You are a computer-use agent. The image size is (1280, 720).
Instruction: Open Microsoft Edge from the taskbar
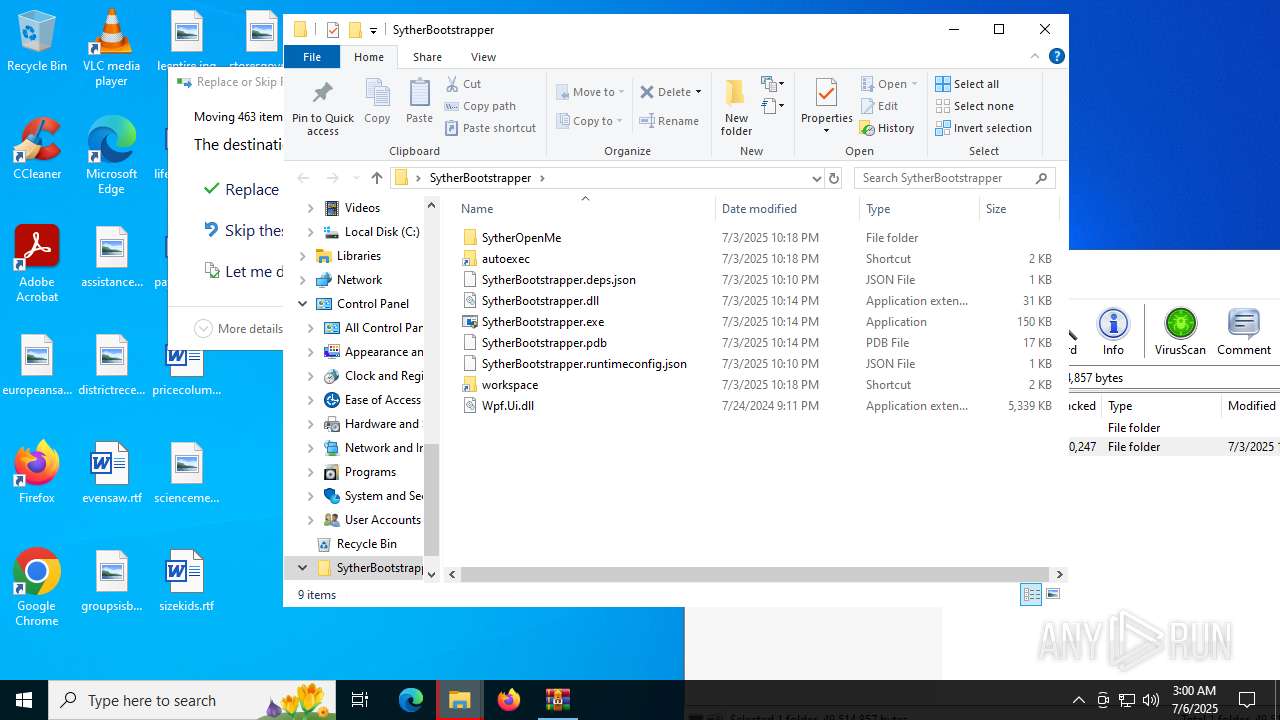(411, 700)
